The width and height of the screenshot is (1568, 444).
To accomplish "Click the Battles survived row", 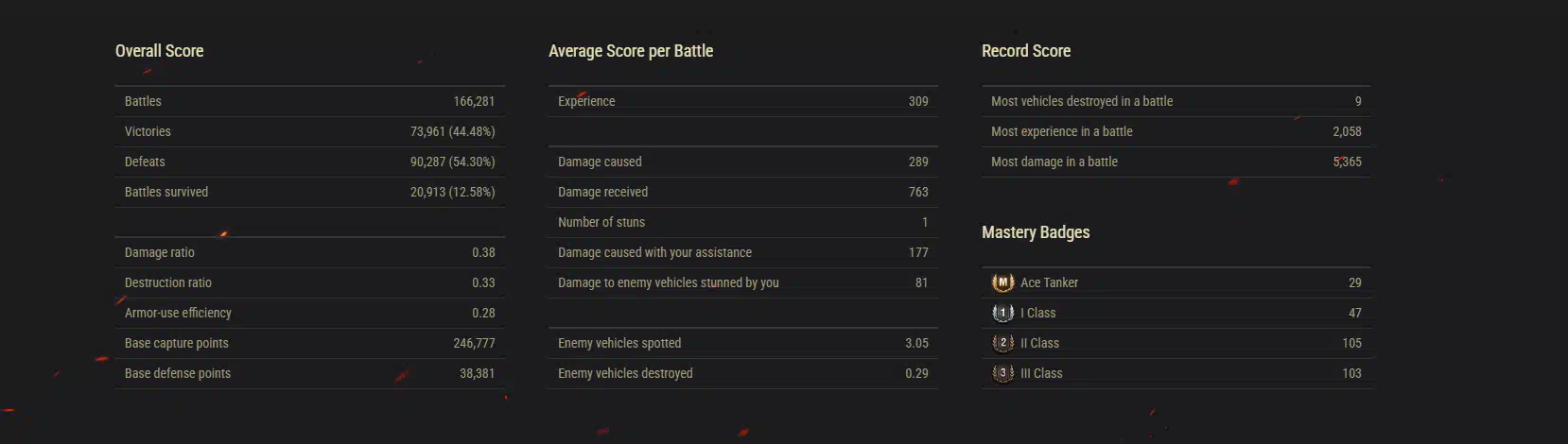I will click(310, 192).
